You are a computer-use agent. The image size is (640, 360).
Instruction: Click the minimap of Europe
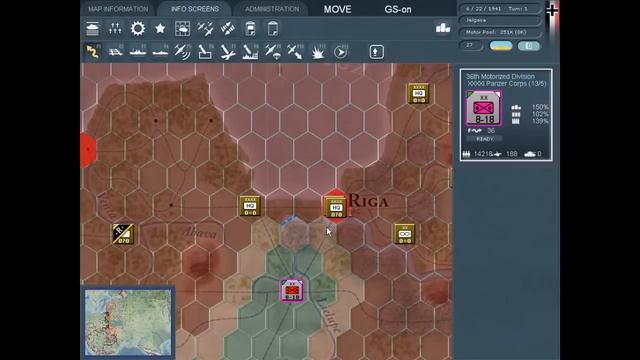128,322
